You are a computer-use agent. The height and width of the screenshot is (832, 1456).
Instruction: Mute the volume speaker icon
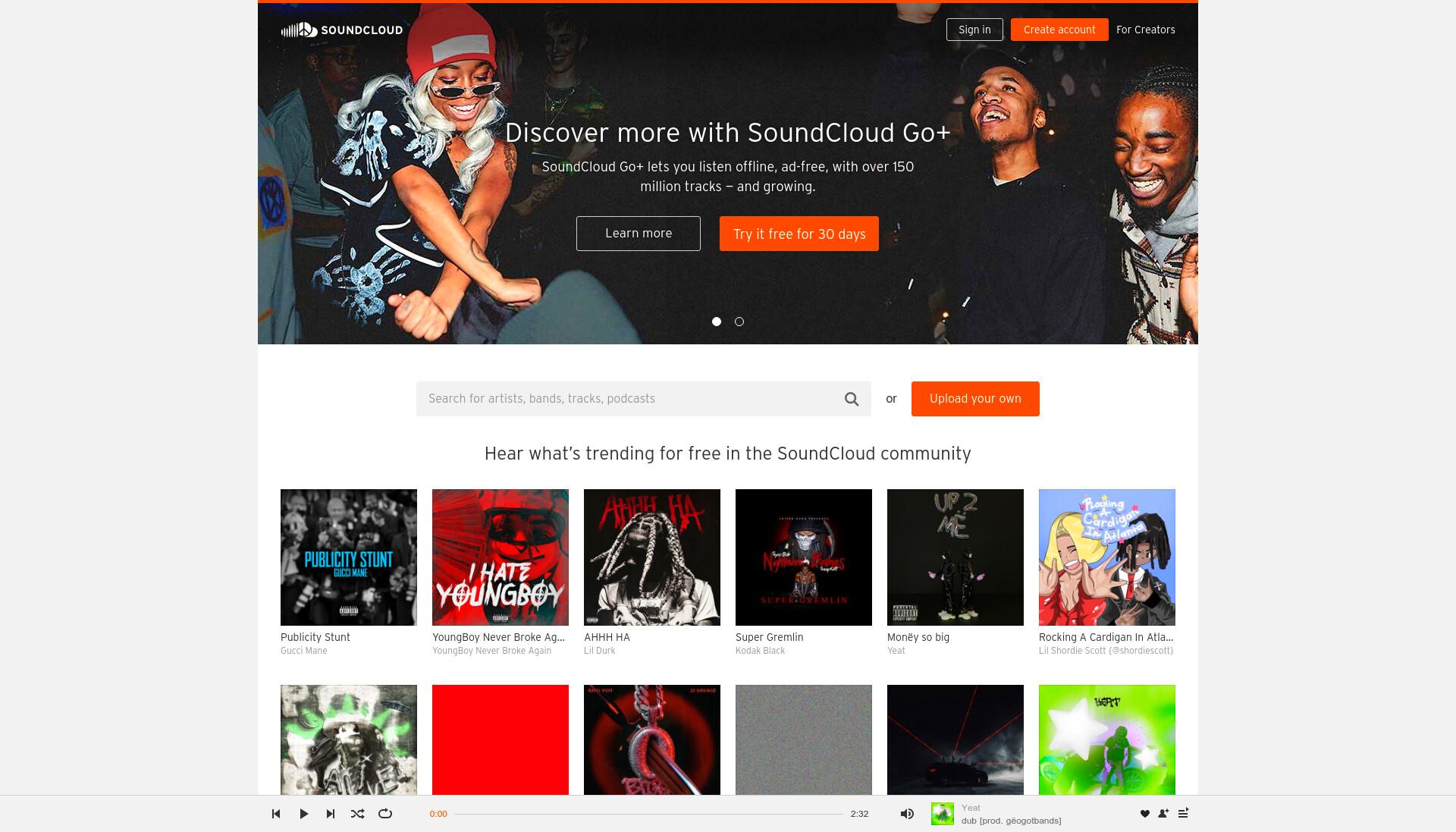point(907,814)
